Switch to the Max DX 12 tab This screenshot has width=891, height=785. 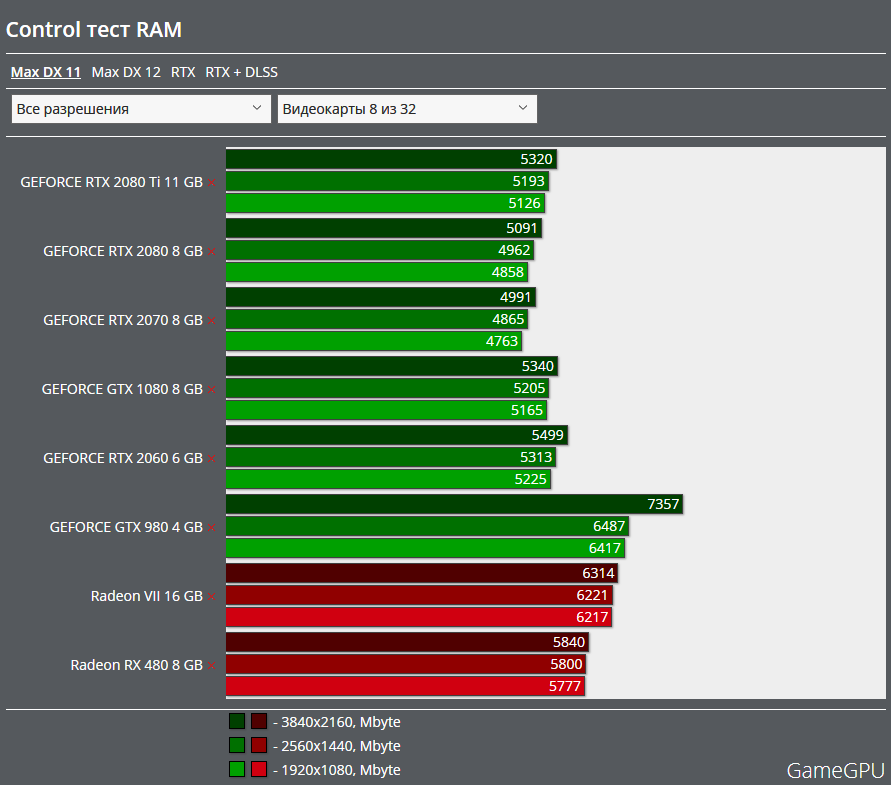pos(126,72)
